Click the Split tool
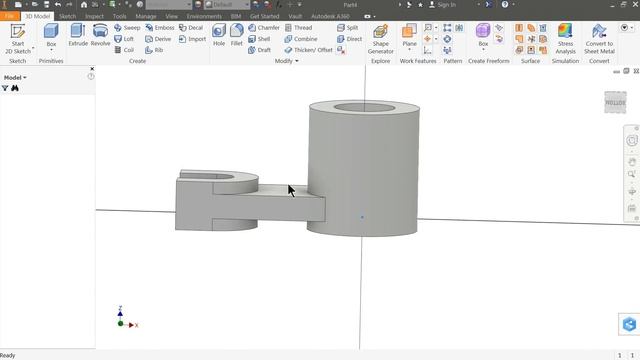 pos(347,28)
